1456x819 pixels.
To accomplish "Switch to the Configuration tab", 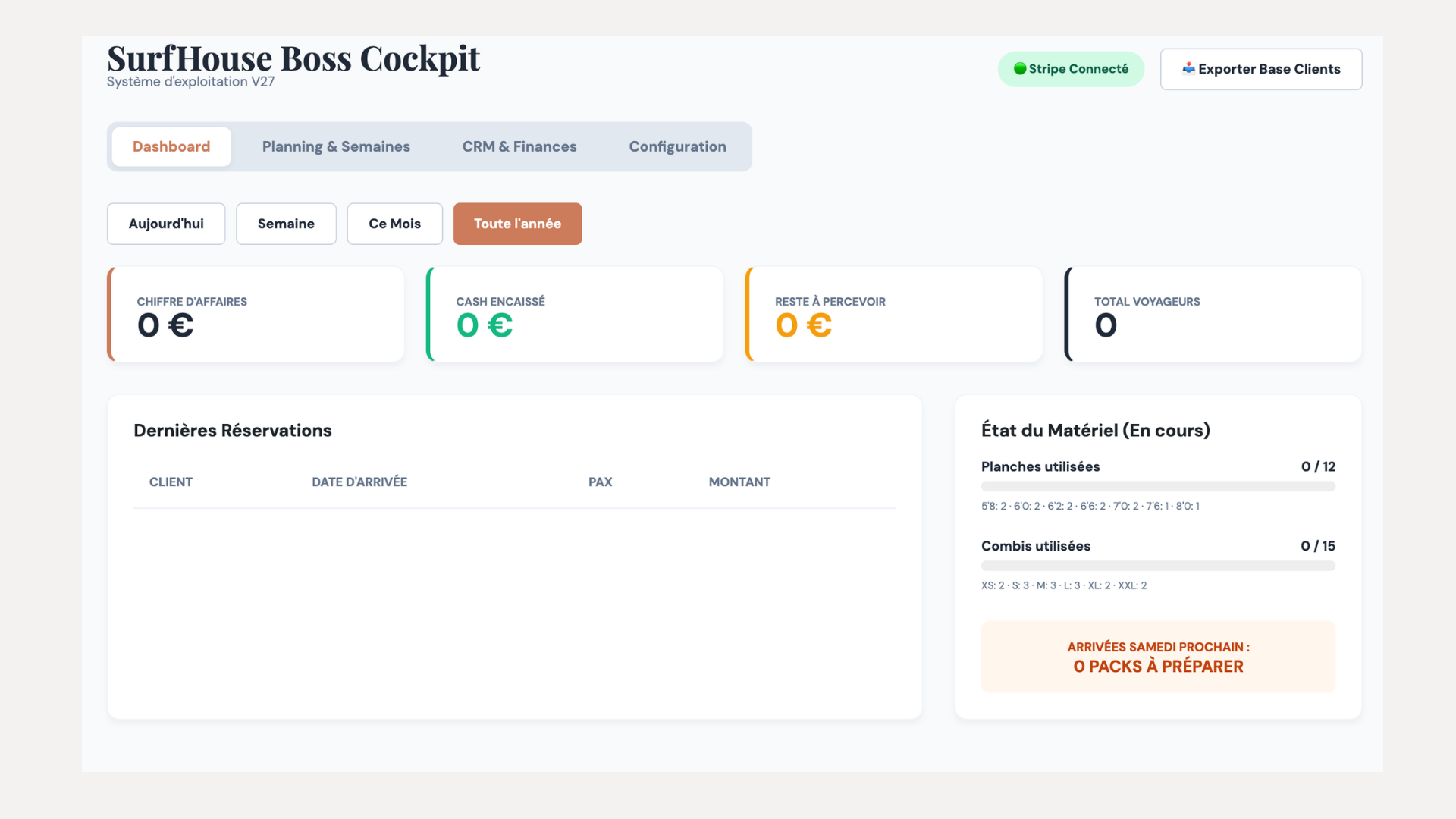I will 677,146.
